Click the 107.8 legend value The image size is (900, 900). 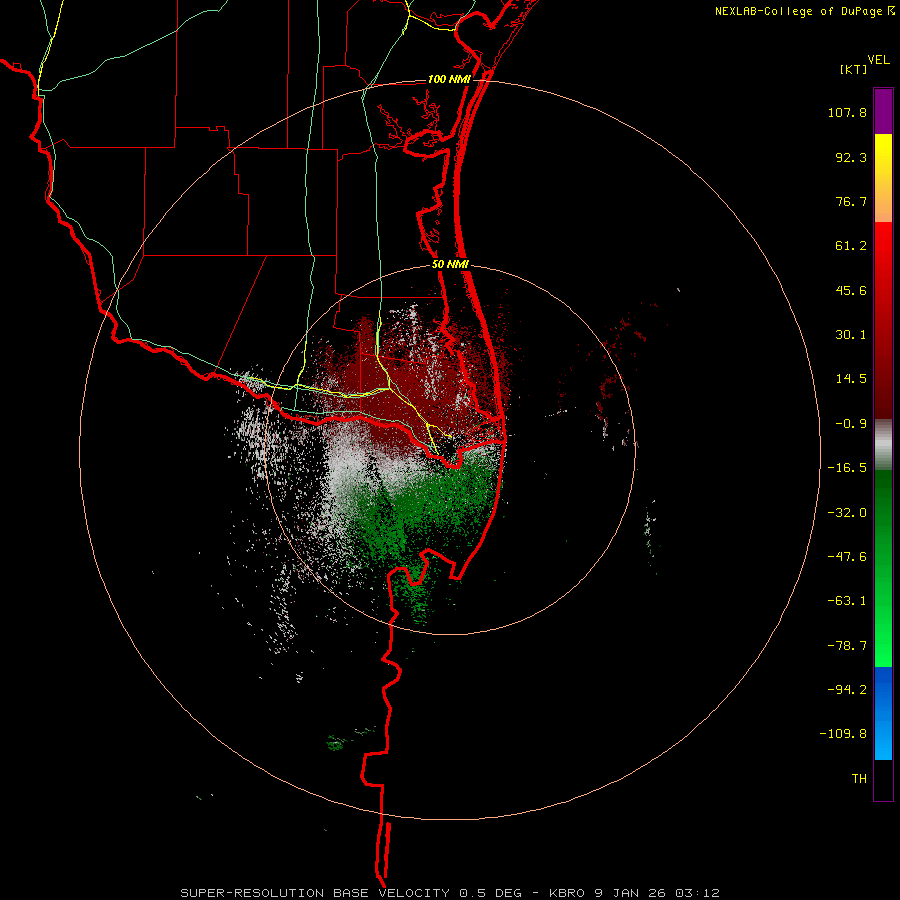(x=847, y=112)
